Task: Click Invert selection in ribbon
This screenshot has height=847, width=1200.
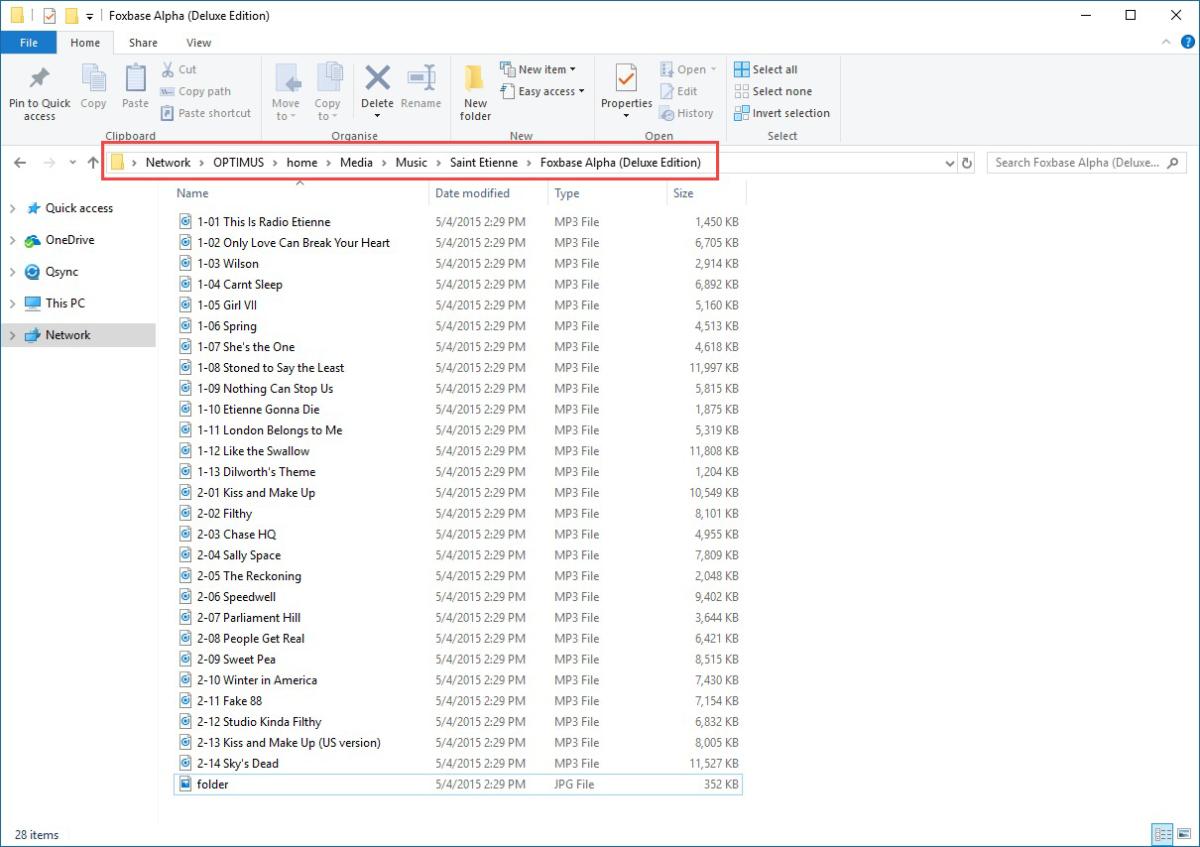Action: pos(782,113)
